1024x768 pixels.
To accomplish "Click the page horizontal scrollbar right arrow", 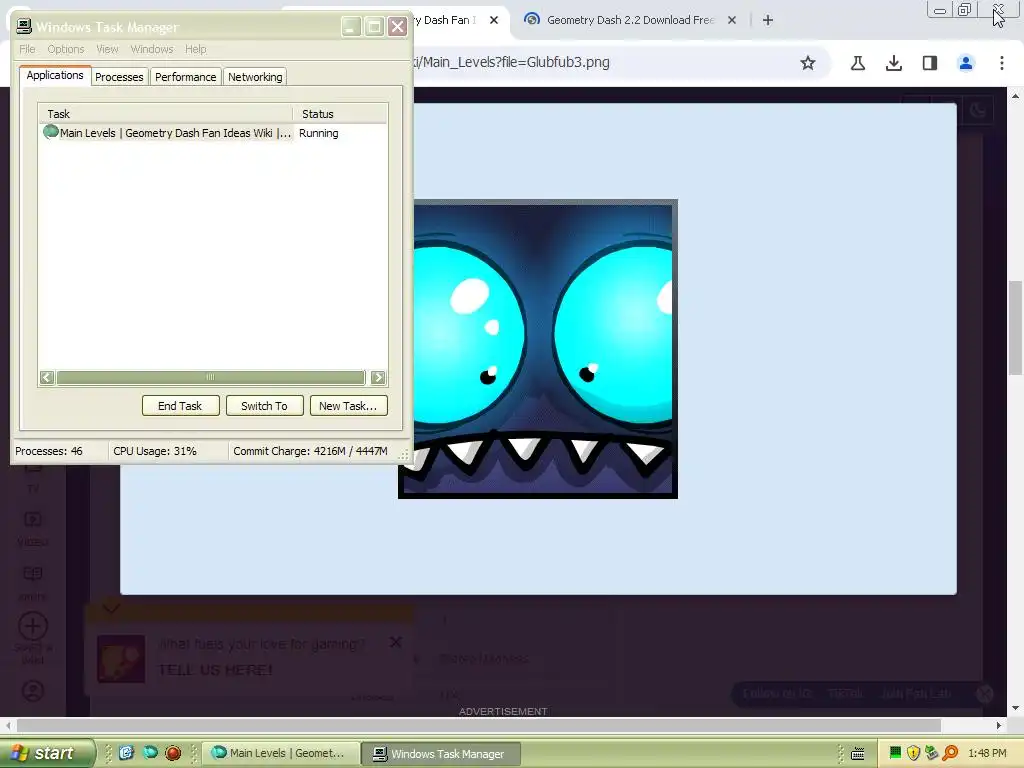I will 999,726.
